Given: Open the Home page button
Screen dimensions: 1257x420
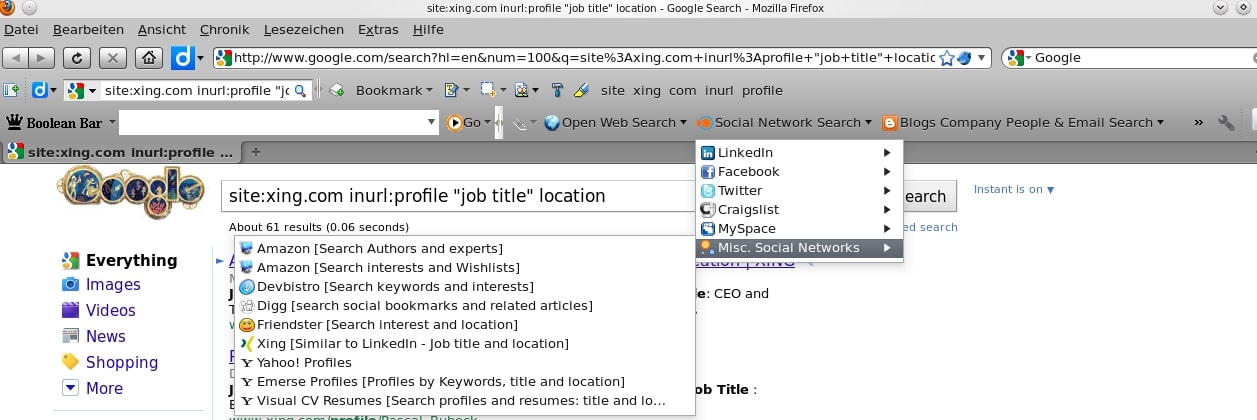Looking at the screenshot, I should pyautogui.click(x=149, y=58).
